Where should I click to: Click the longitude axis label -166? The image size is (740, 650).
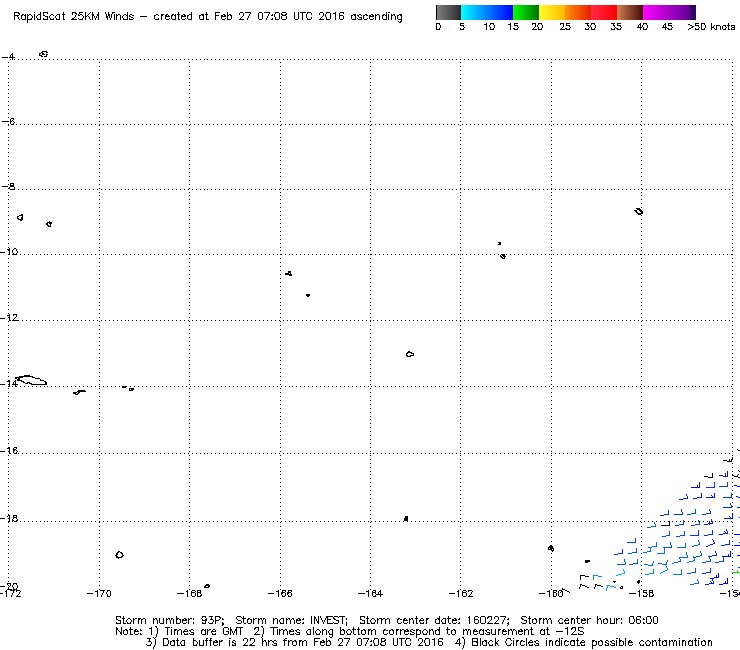[x=280, y=593]
